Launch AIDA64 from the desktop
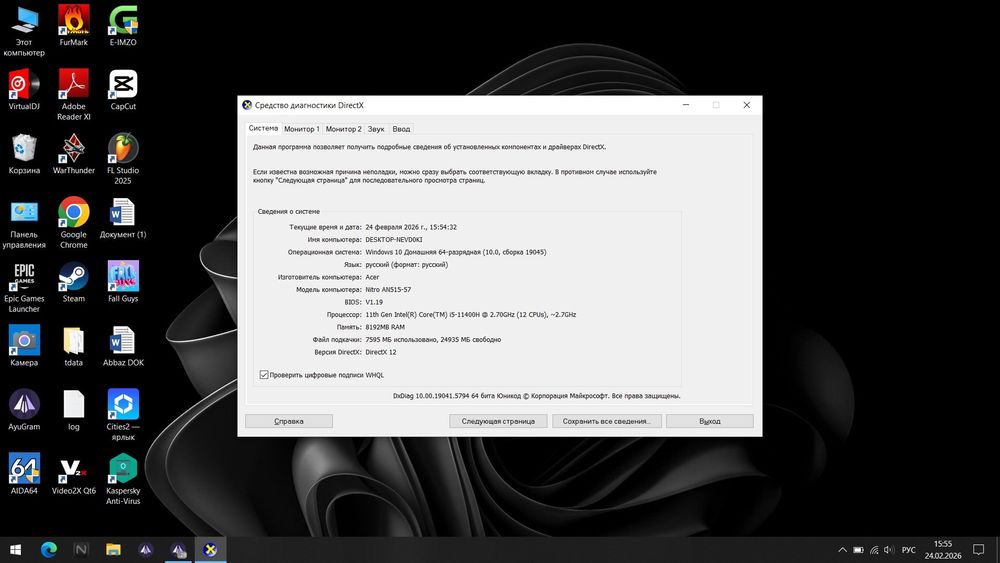1000x563 pixels. click(24, 474)
